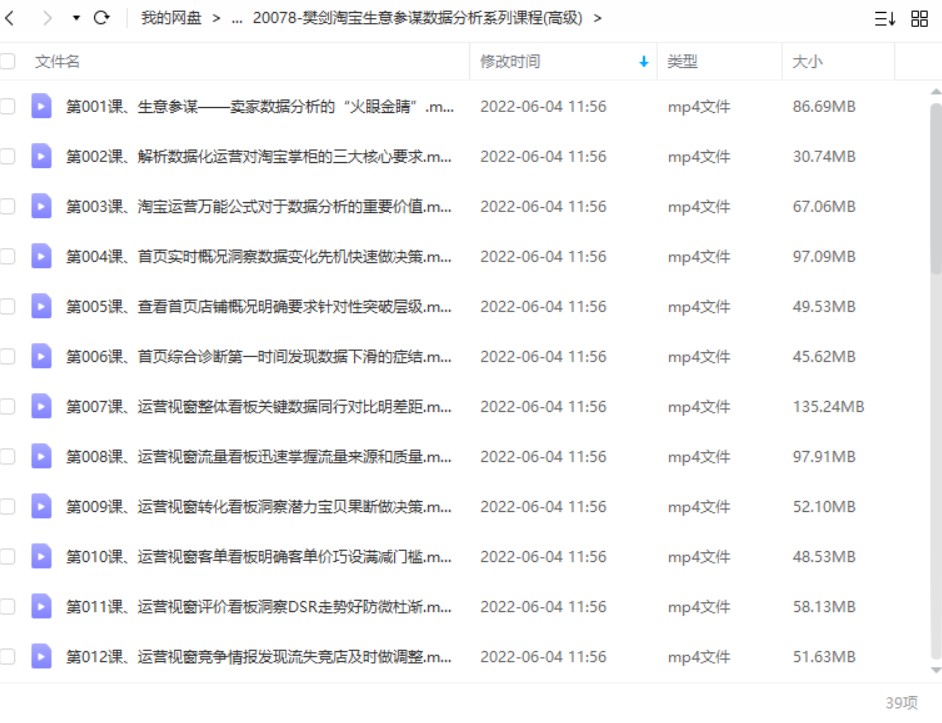The width and height of the screenshot is (942, 723).
Task: Click the vertical scrollbar thumb
Action: point(935,189)
